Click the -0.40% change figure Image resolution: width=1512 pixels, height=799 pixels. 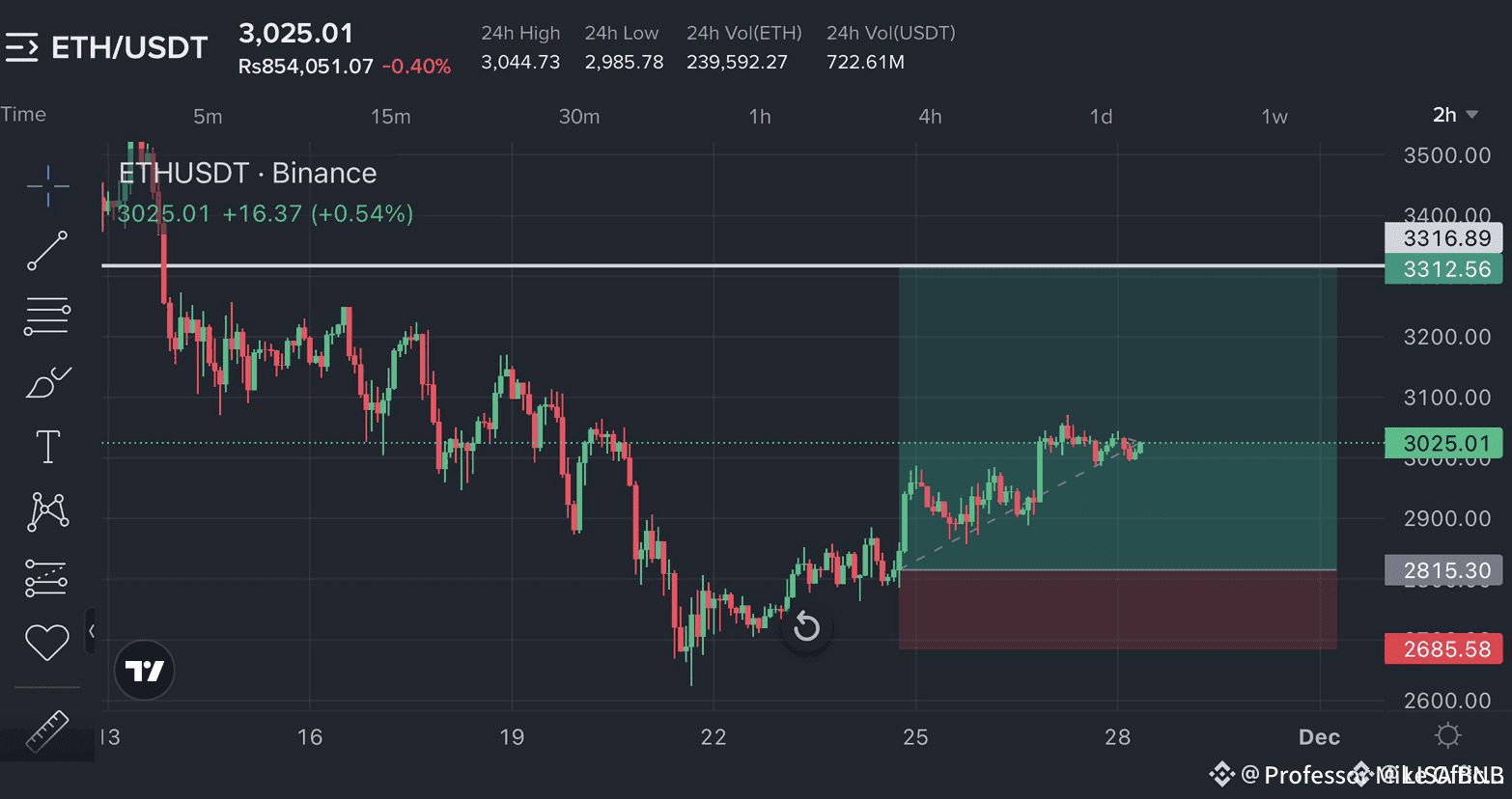[416, 67]
